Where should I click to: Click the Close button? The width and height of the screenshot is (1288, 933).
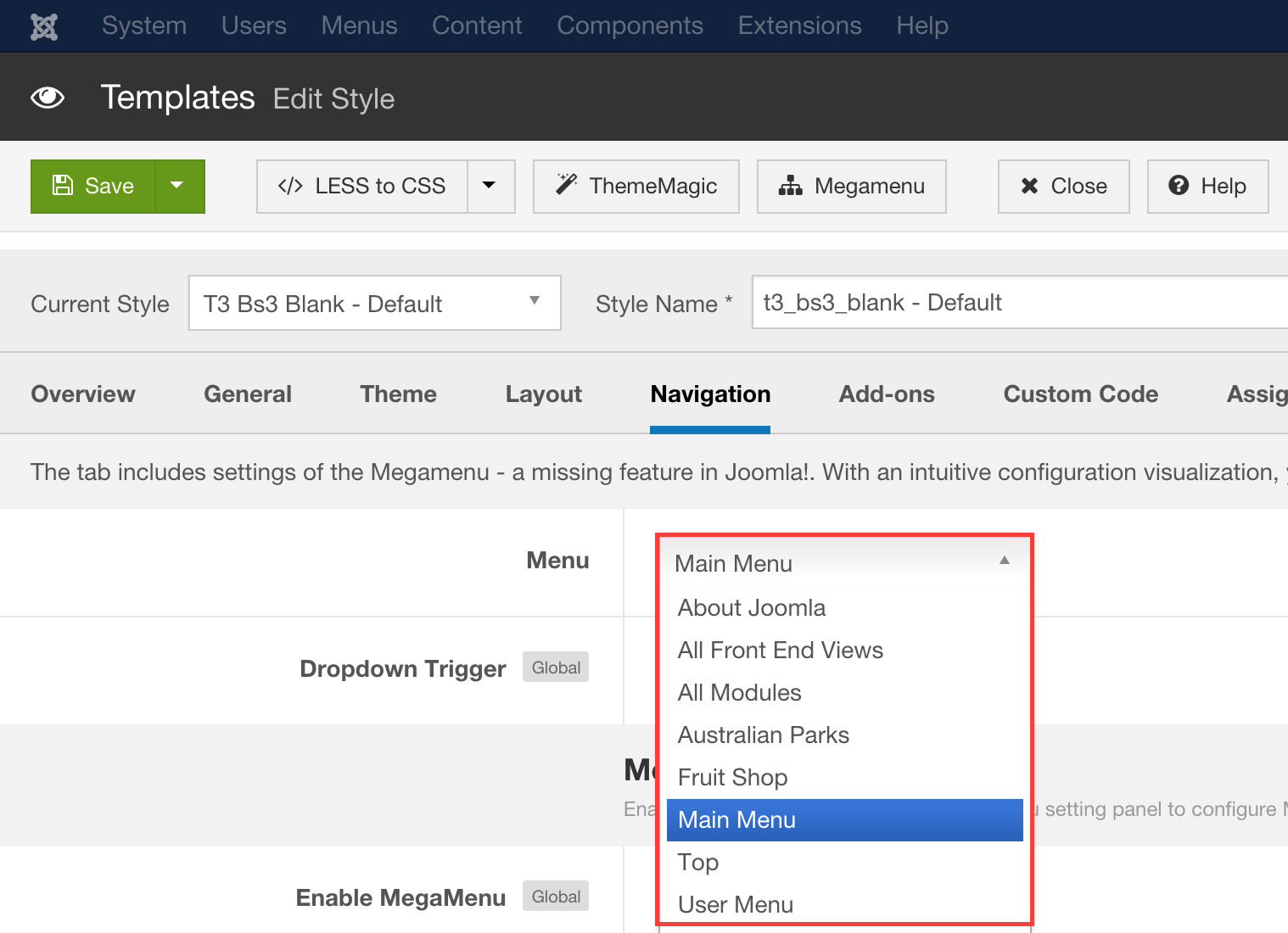coord(1063,186)
